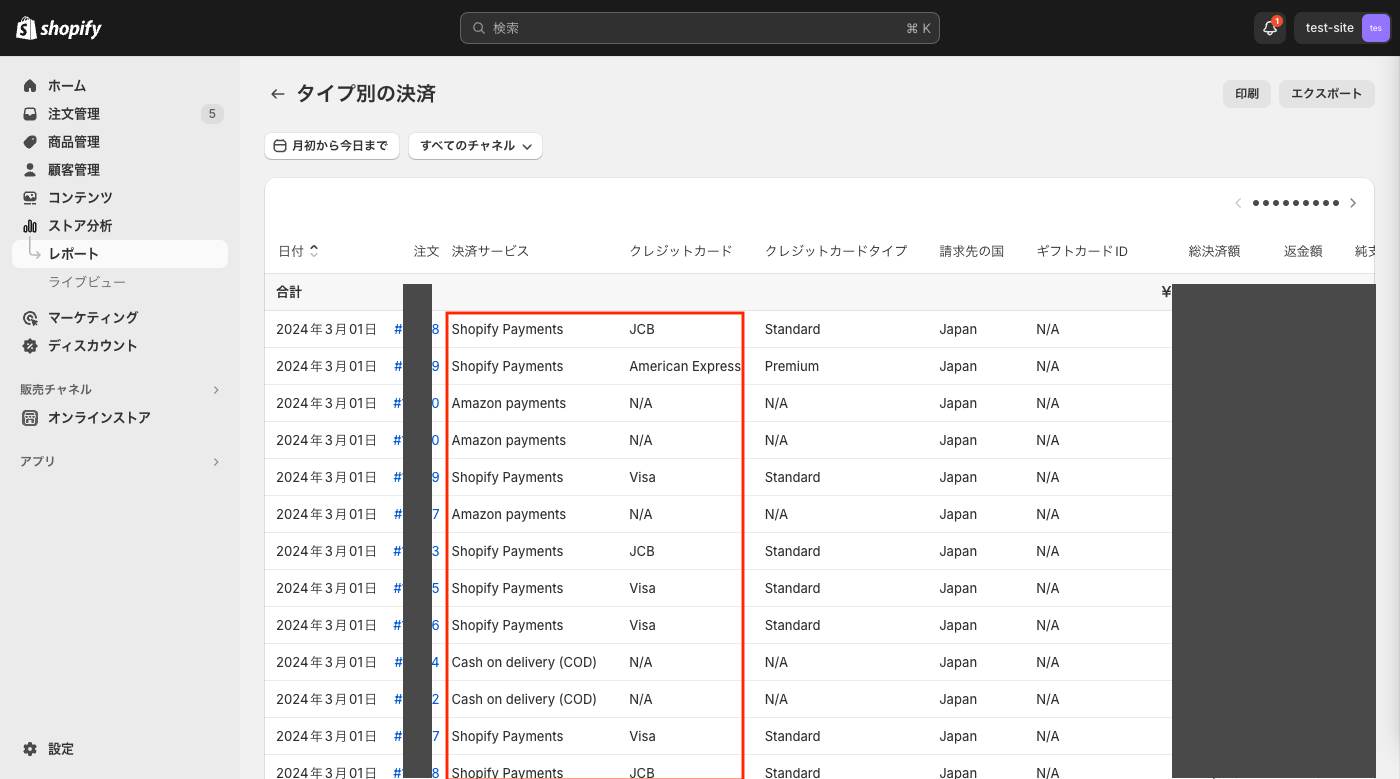
Task: Click the magnifier icon in the search bar
Action: 479,28
